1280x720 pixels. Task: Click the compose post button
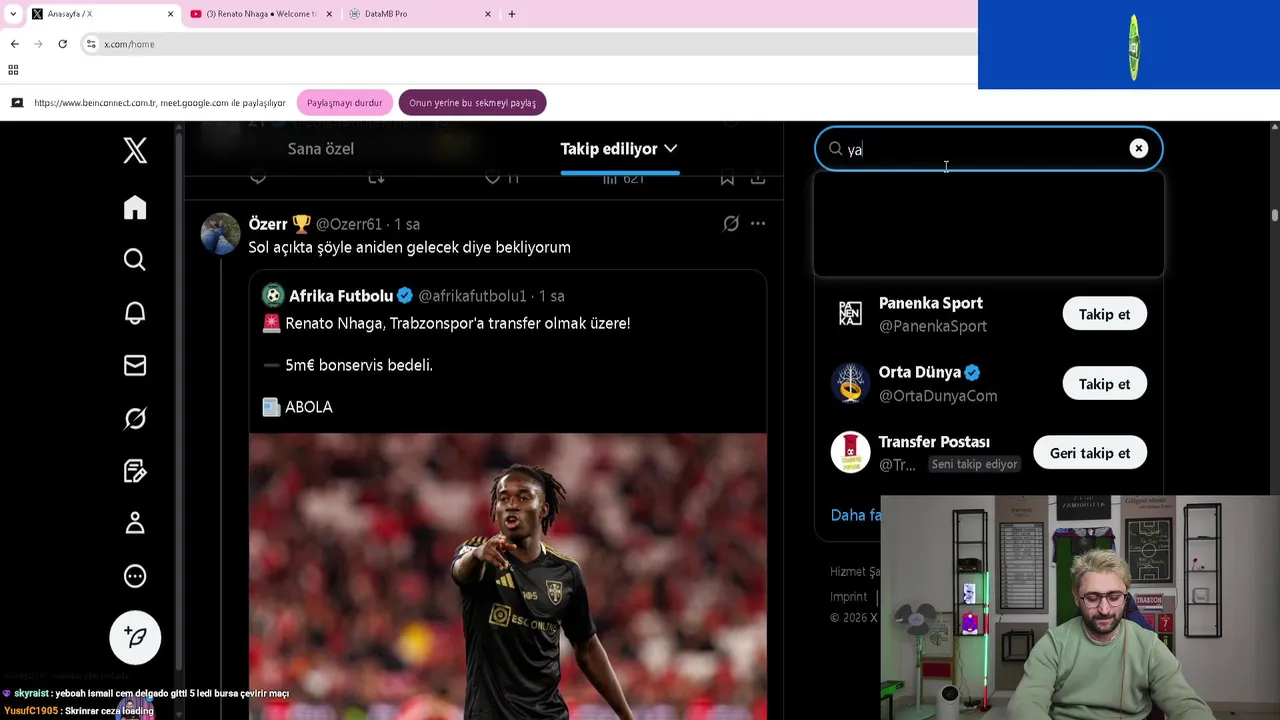tap(135, 637)
